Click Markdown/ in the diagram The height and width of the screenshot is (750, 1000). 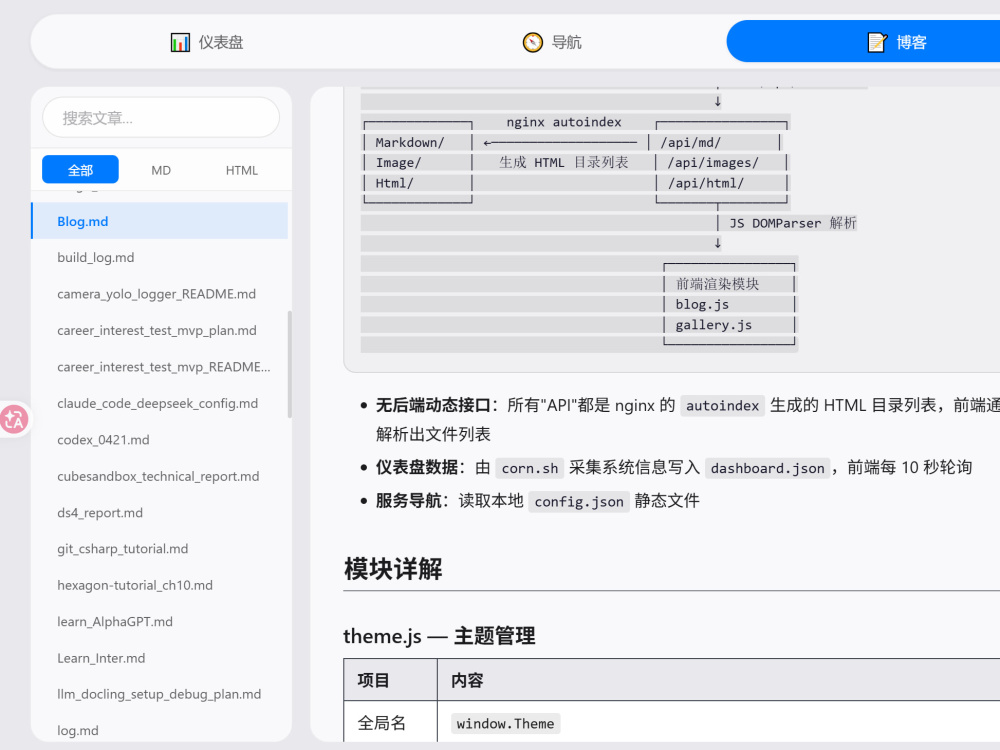[x=409, y=142]
